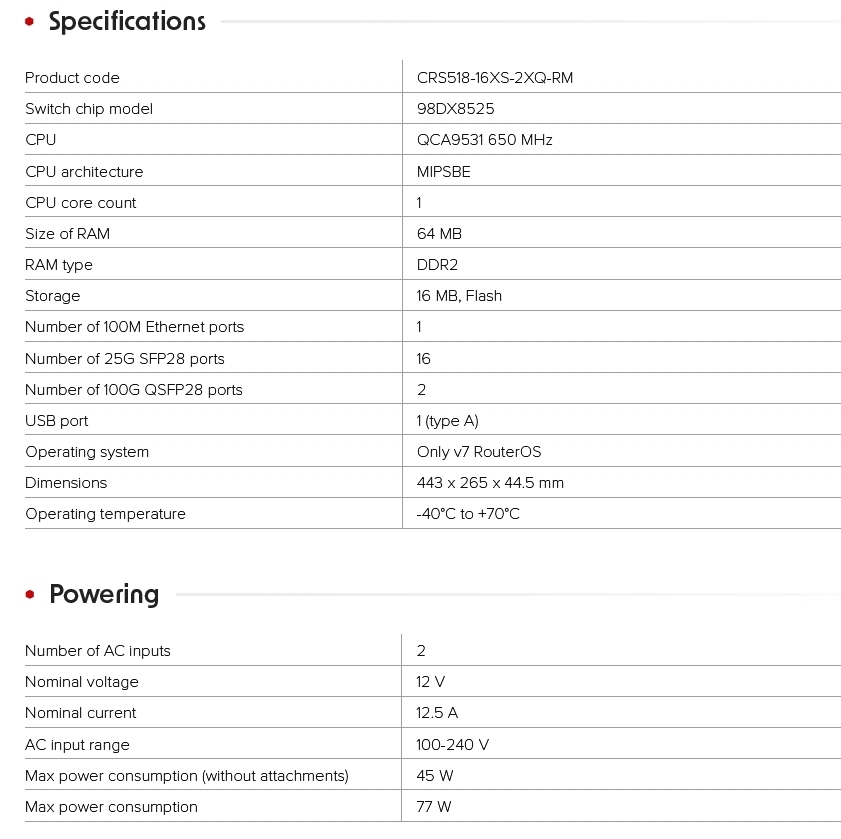
Task: Click the Number of 100G QSFP28 ports label
Action: pyautogui.click(x=134, y=389)
